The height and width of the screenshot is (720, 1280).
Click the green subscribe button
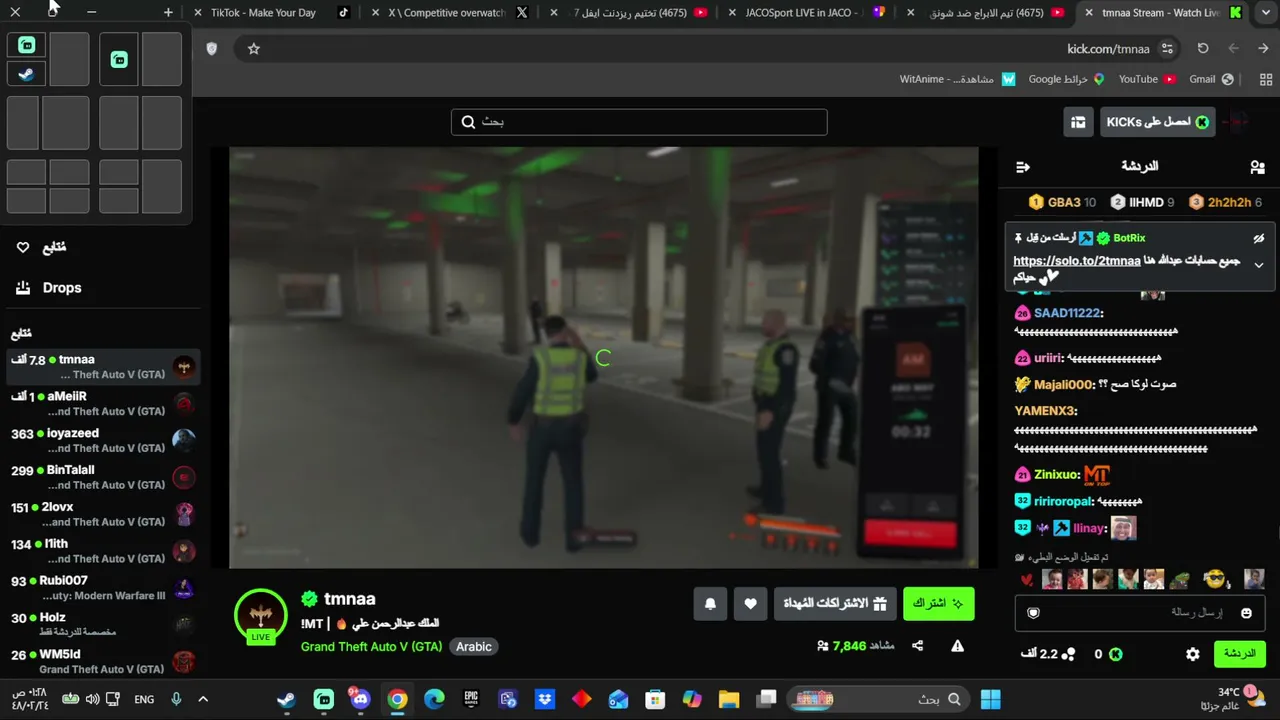pyautogui.click(x=938, y=604)
